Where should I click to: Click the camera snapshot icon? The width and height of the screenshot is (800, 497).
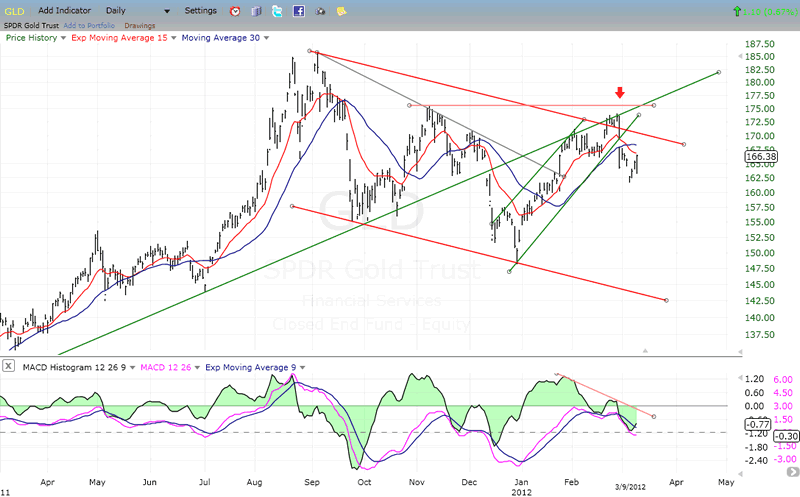tap(320, 11)
